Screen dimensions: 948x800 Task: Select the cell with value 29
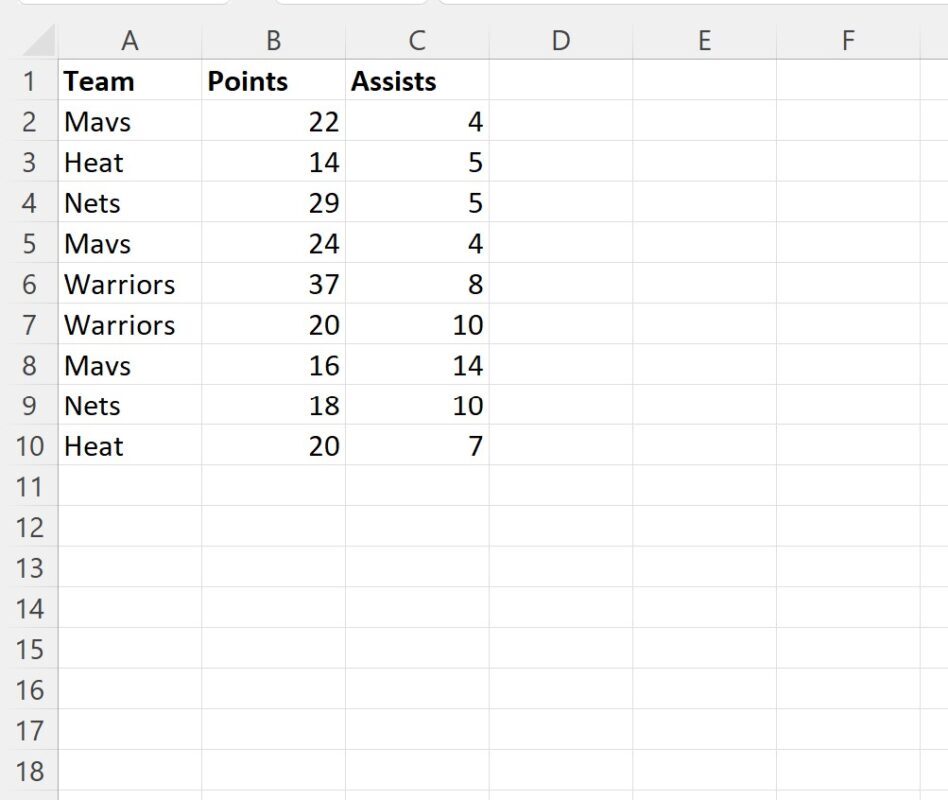click(x=273, y=203)
